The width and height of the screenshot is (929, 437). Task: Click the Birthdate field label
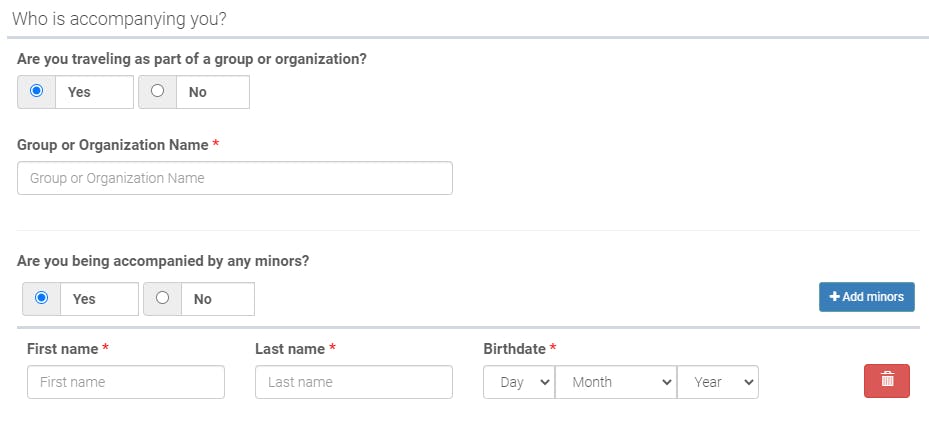[x=514, y=349]
